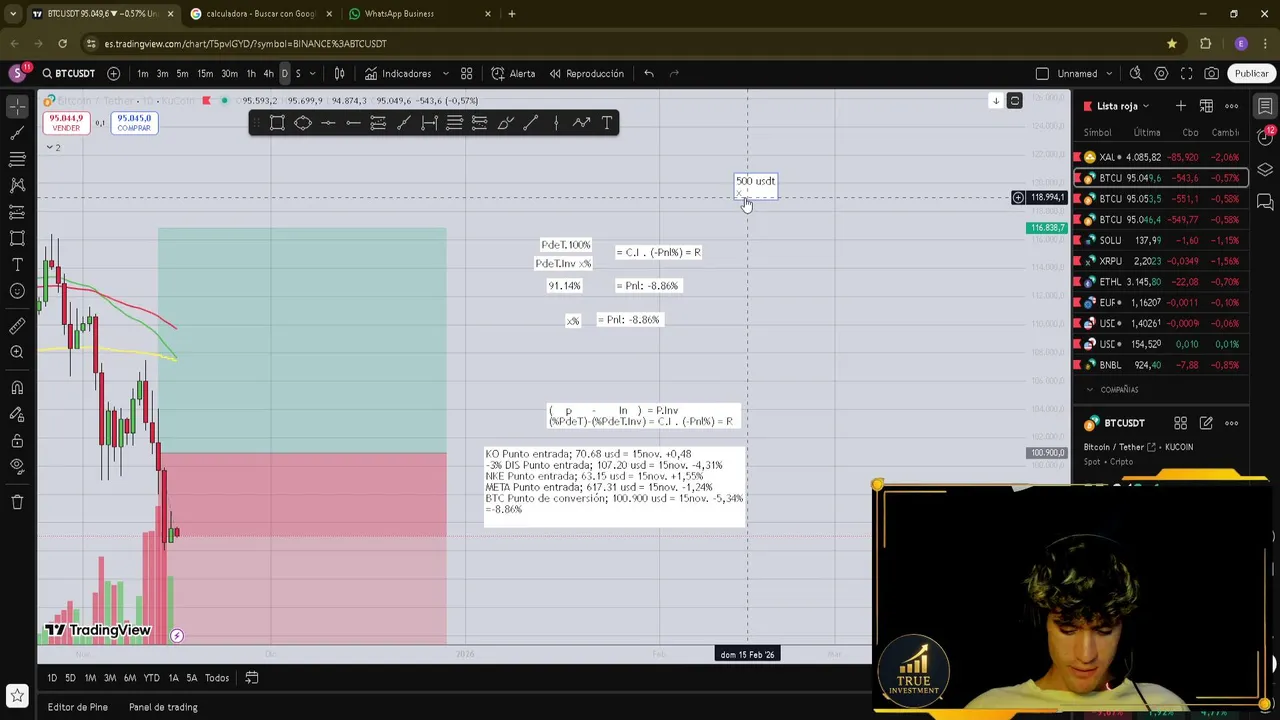Select the ruler measure tool
This screenshot has width=1280, height=720.
tap(17, 326)
